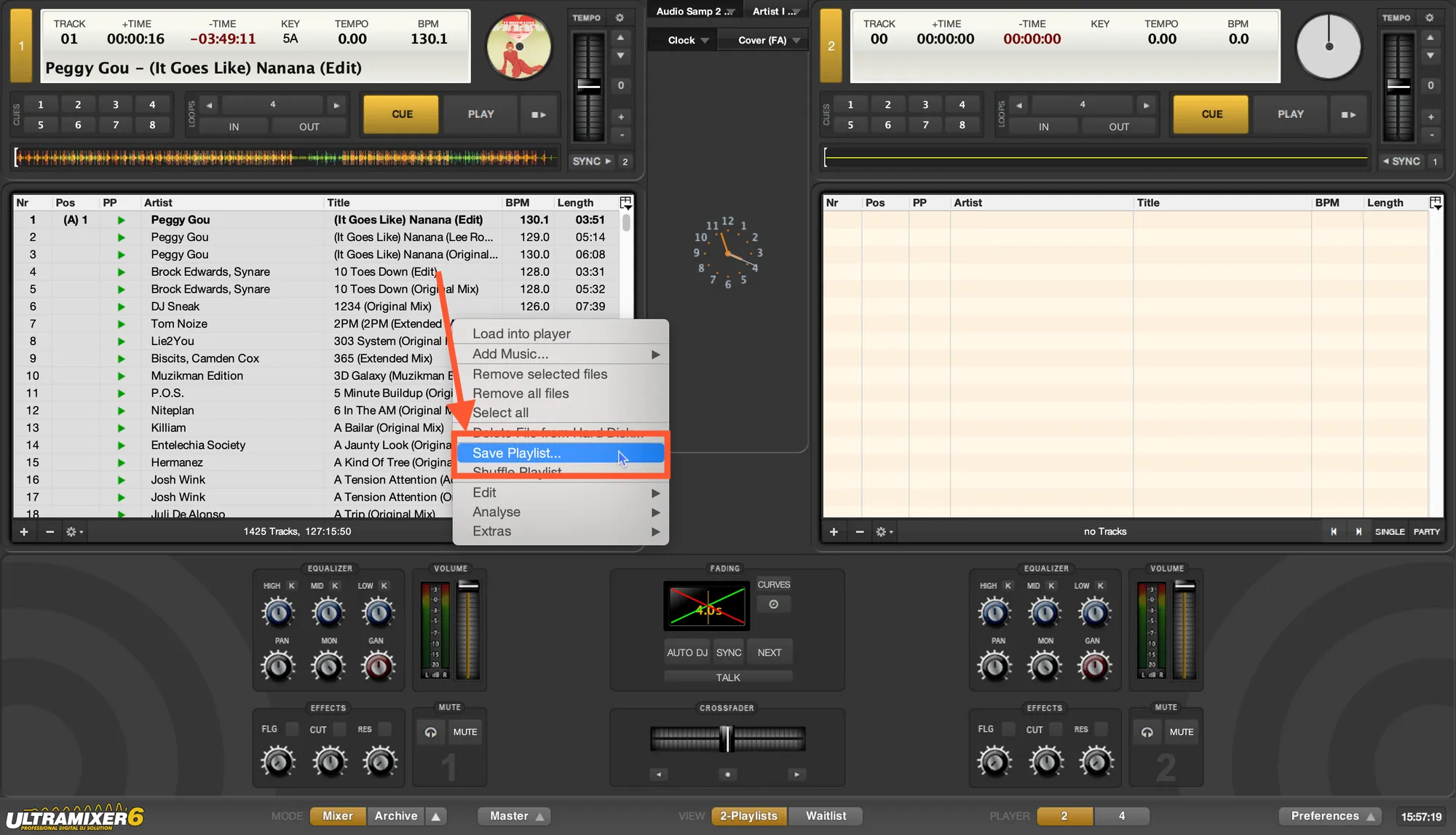Click the headphone monitor icon for player 1

click(430, 732)
